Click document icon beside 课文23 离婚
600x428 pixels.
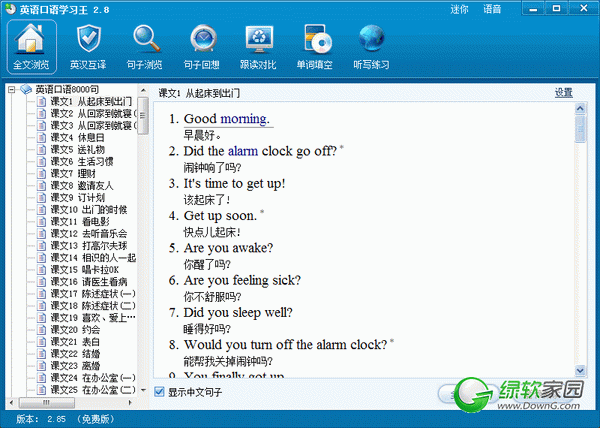pos(41,366)
